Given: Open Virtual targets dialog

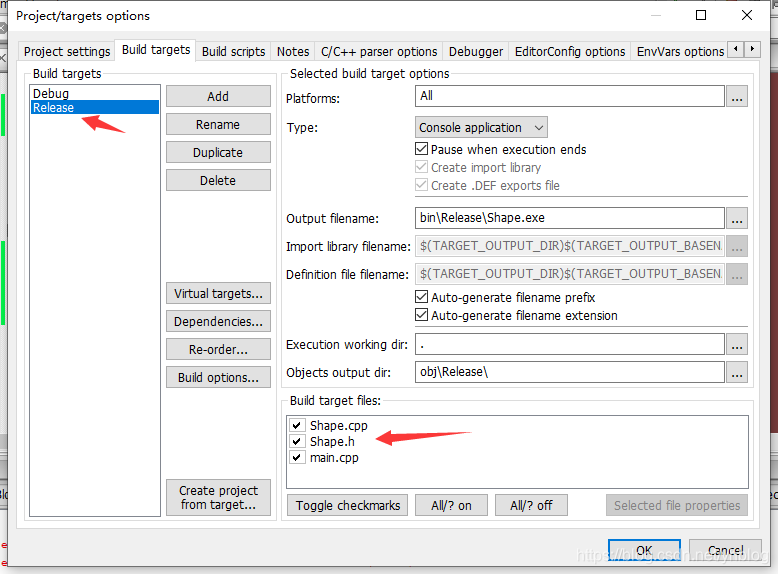Looking at the screenshot, I should tap(218, 293).
